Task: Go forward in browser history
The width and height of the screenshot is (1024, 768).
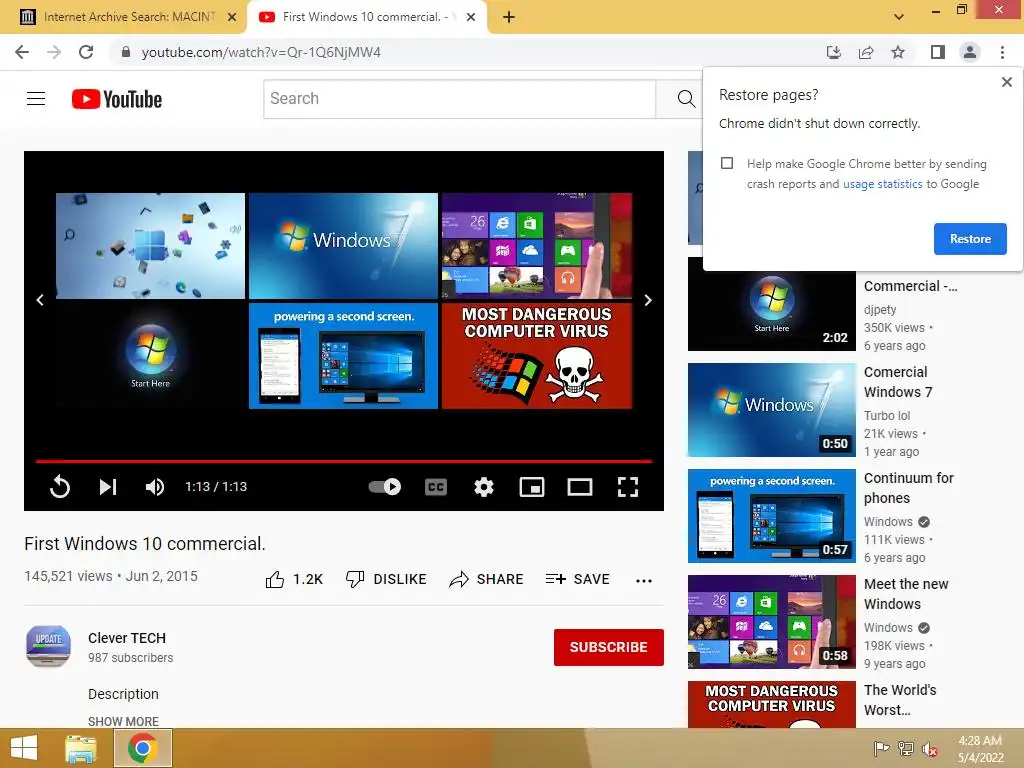Action: [x=54, y=52]
